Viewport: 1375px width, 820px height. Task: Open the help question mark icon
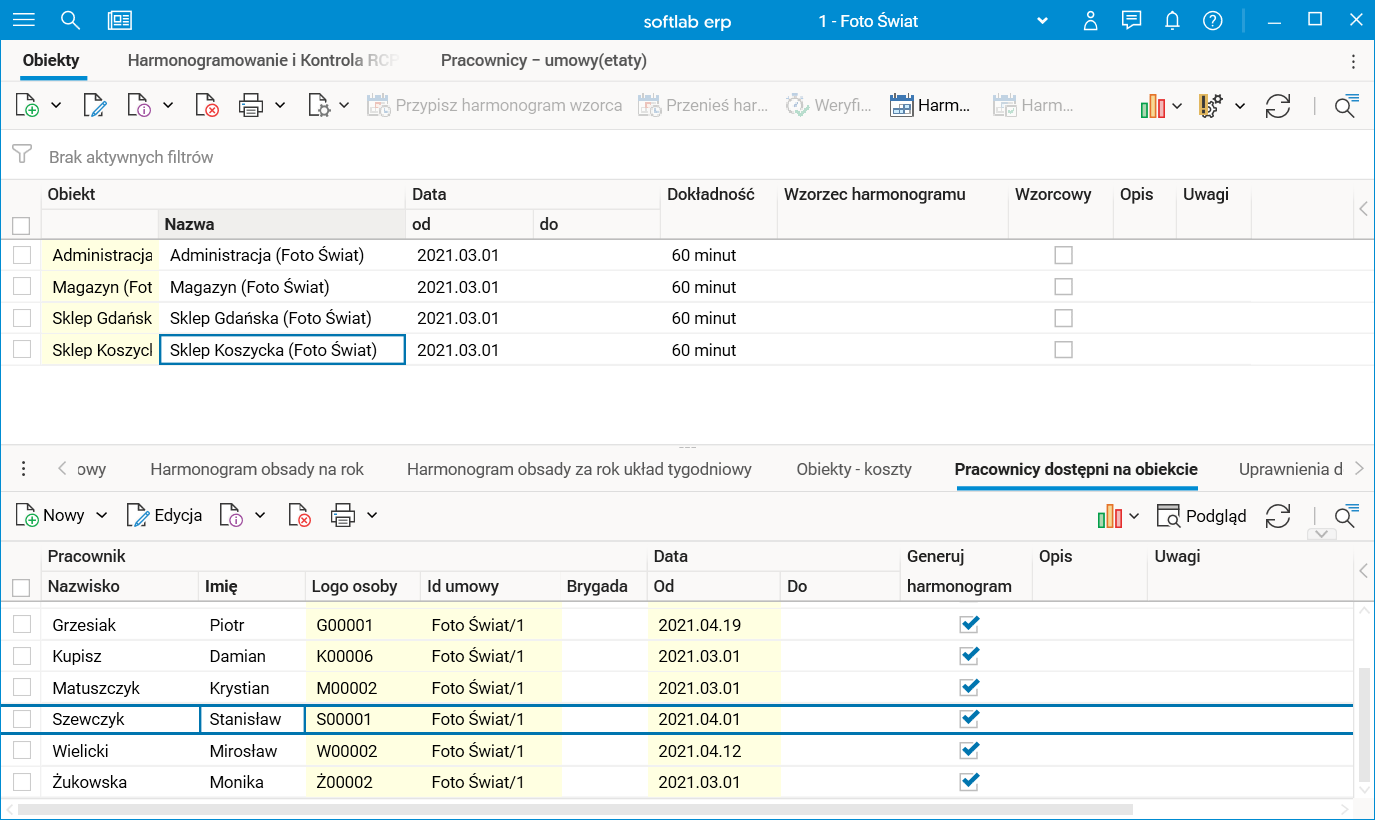pyautogui.click(x=1213, y=20)
